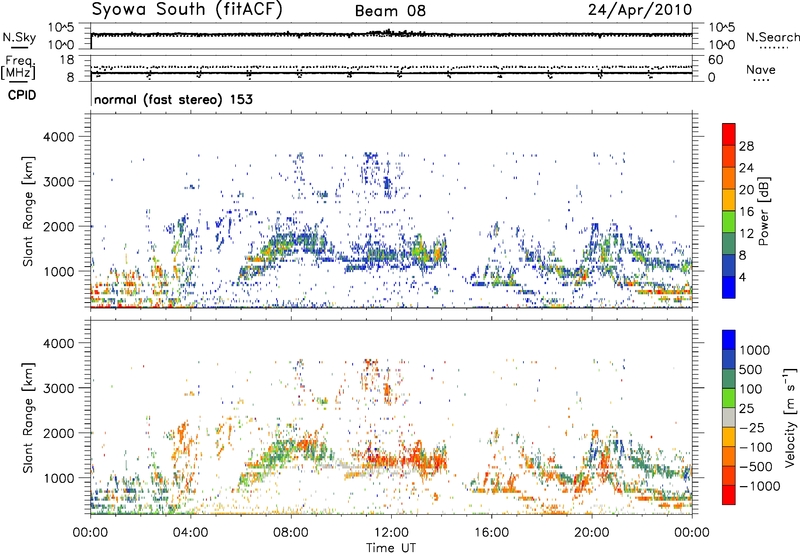
Task: Click the '16:00' time axis tick
Action: (491, 533)
